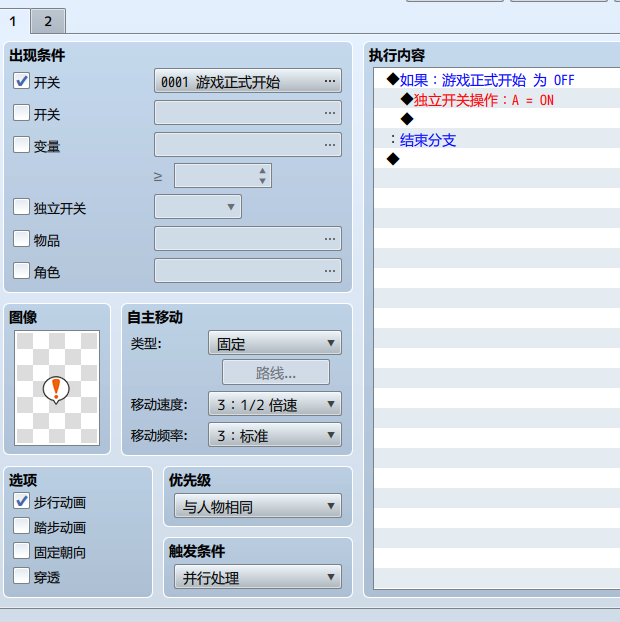Switch to event page tab 2
Image resolution: width=620 pixels, height=622 pixels.
[48, 21]
